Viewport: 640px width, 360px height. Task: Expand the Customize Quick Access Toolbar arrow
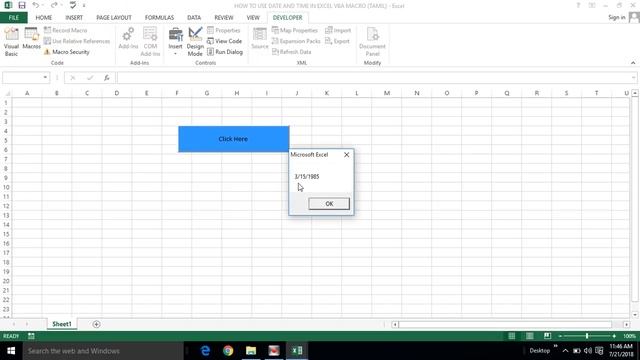point(84,6)
